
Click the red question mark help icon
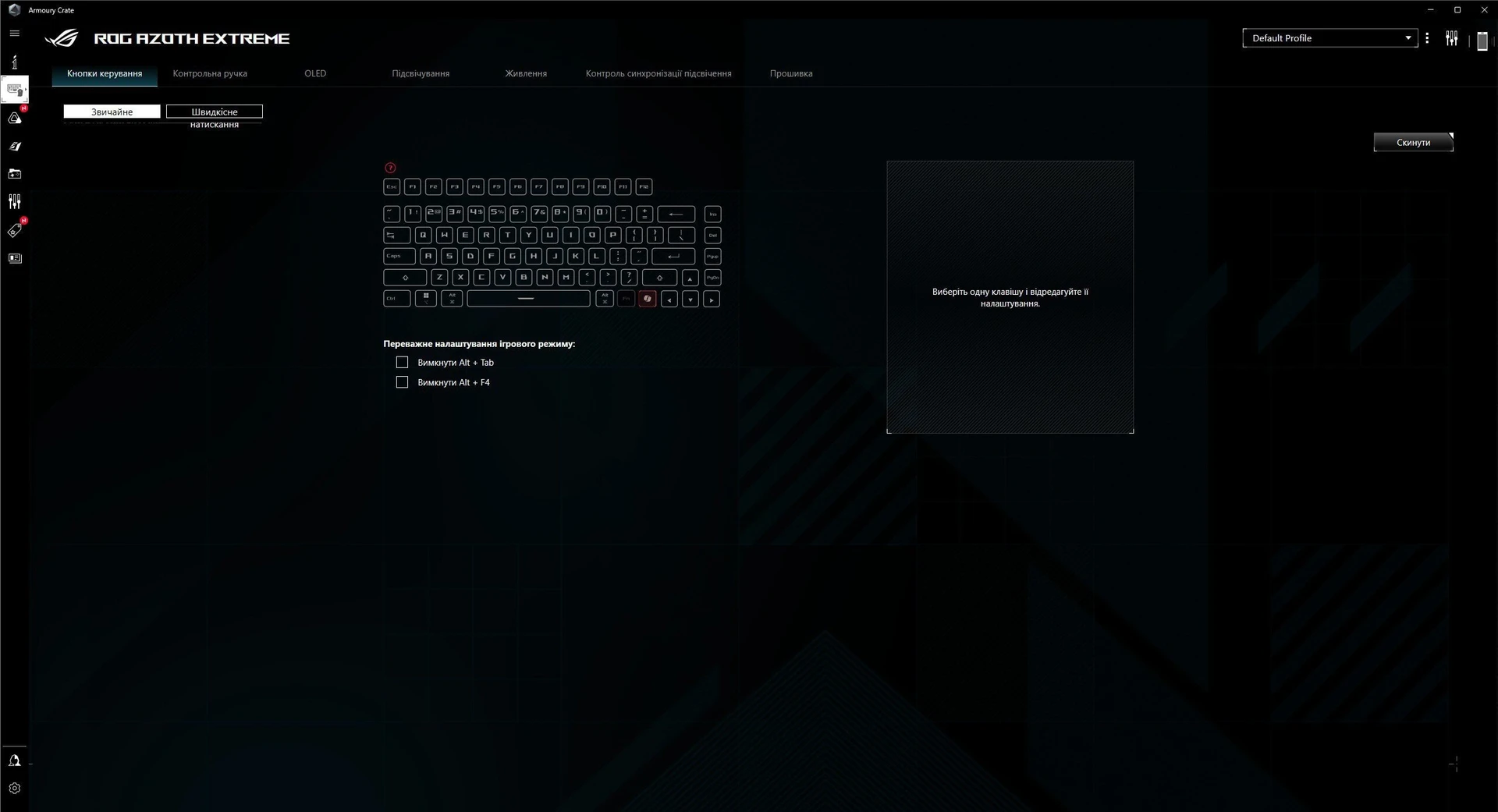coord(390,168)
